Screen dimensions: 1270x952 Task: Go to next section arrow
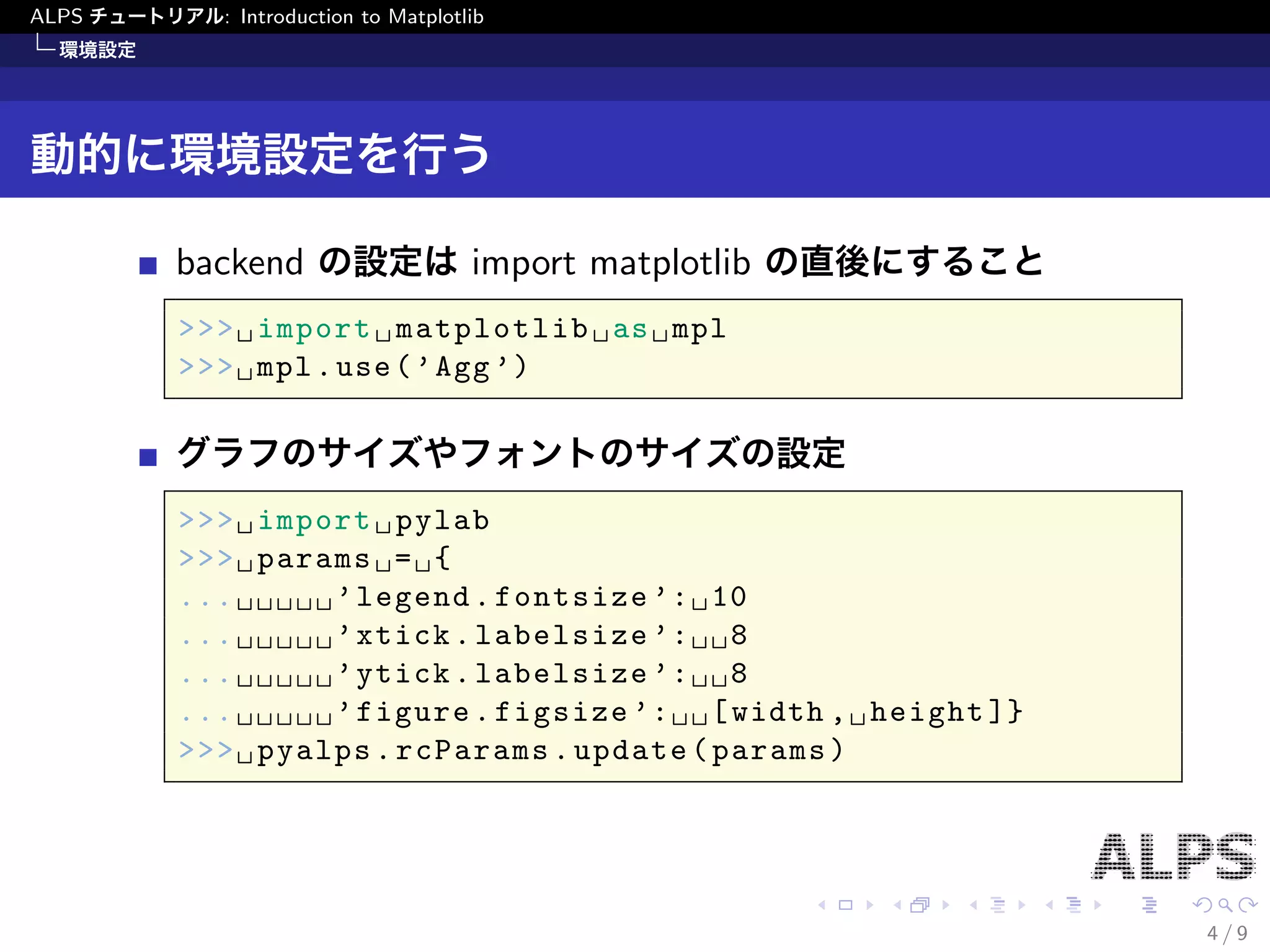pos(1098,905)
